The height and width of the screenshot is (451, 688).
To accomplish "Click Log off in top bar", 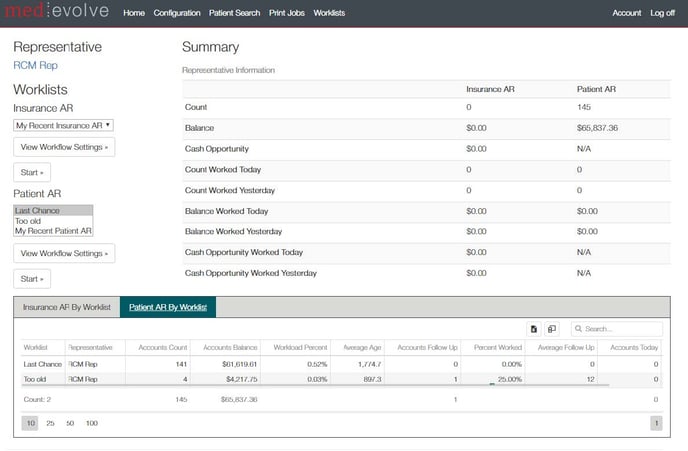I will tap(662, 13).
